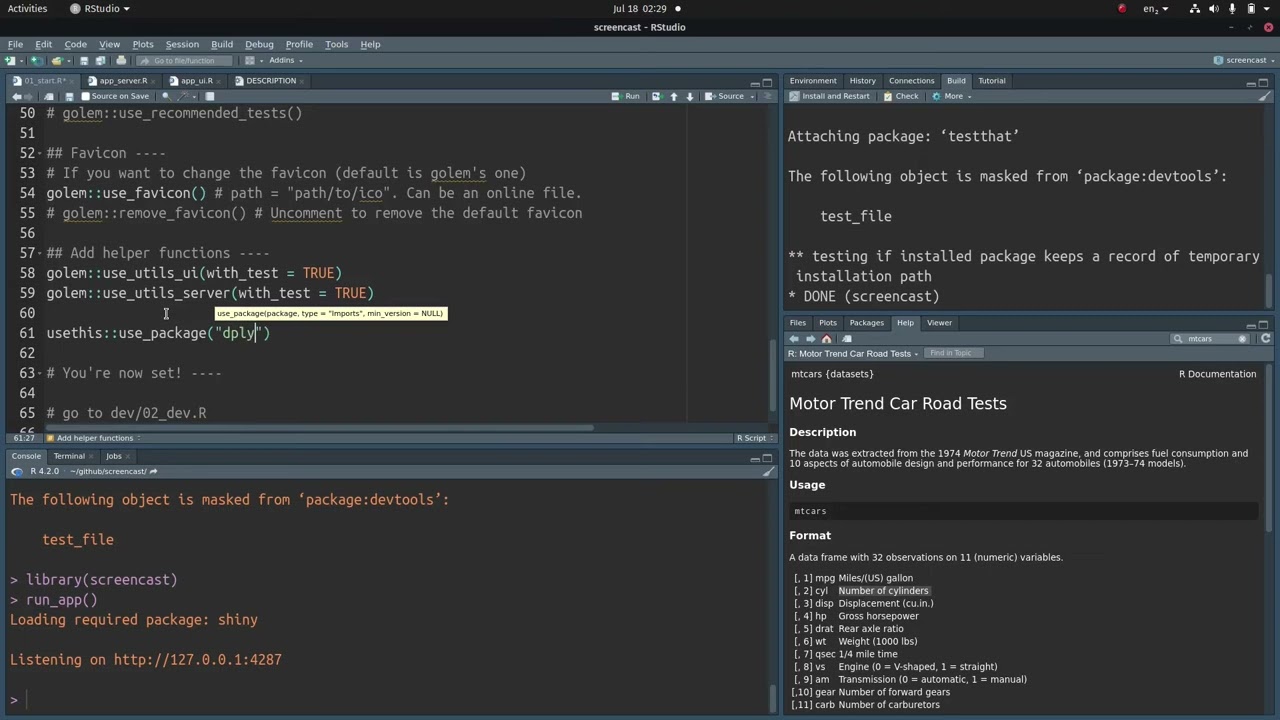Click the compile report notebook icon
The height and width of the screenshot is (720, 1280).
click(209, 97)
